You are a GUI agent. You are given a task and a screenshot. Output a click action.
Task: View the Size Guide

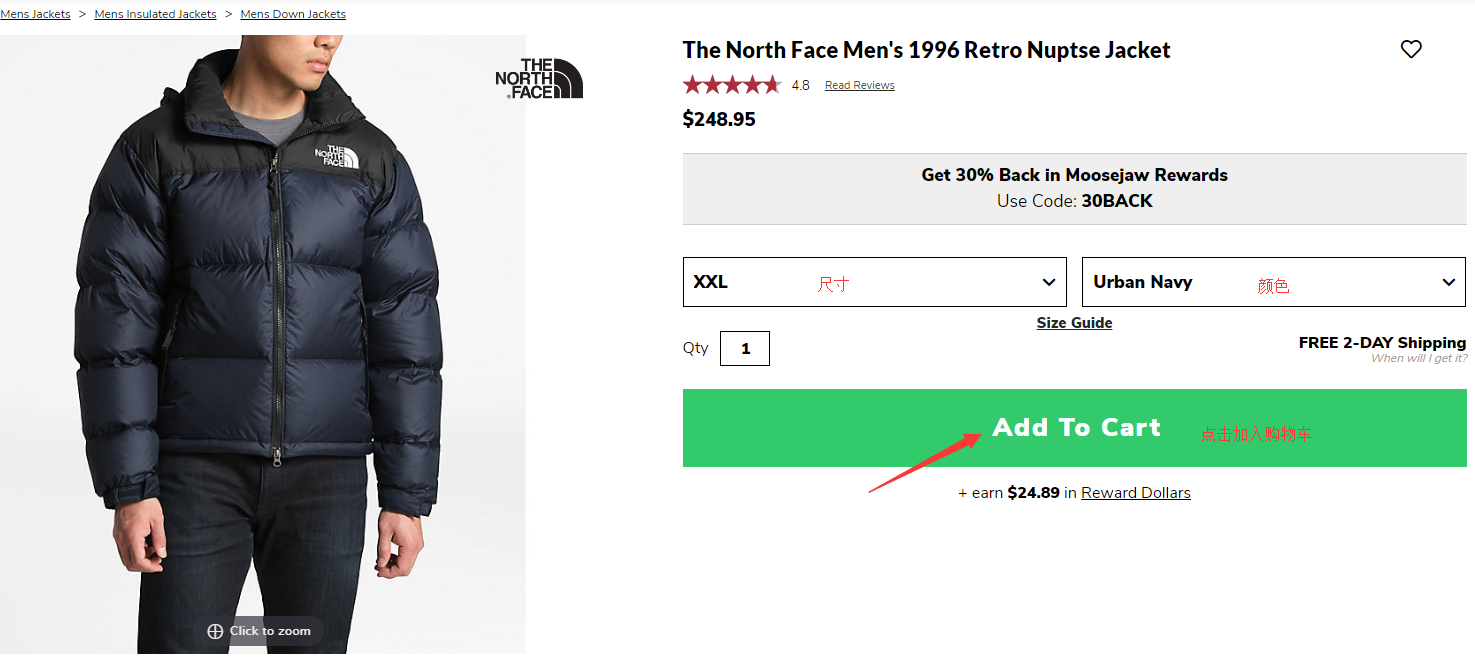tap(1074, 323)
